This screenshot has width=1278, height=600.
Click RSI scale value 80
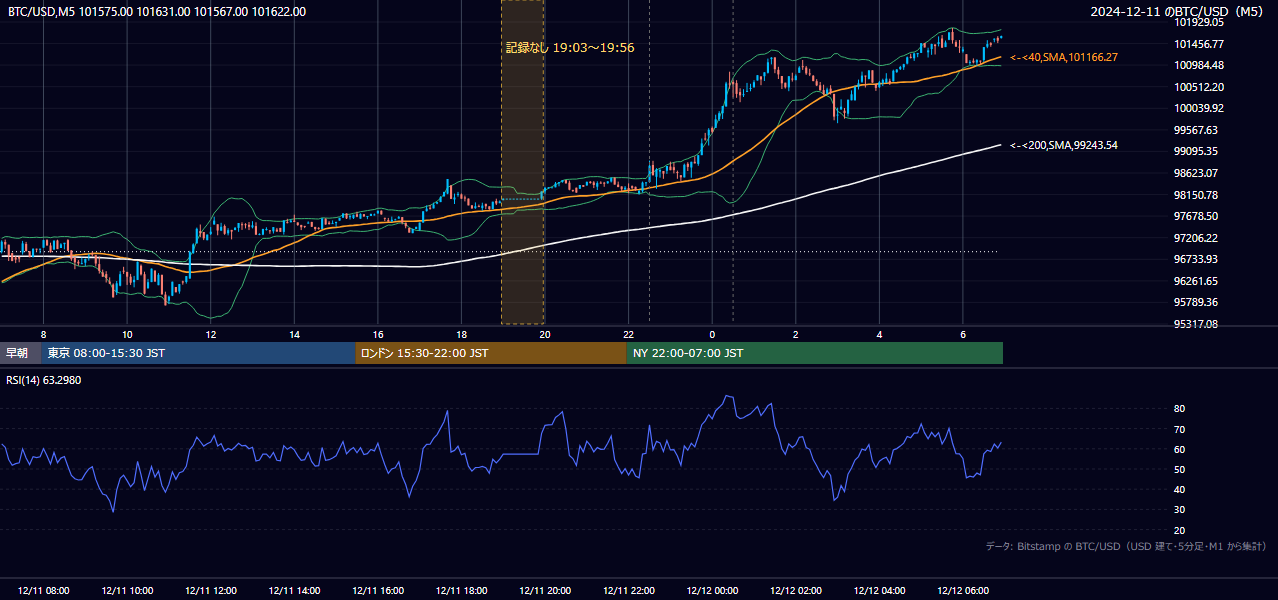coord(1179,409)
